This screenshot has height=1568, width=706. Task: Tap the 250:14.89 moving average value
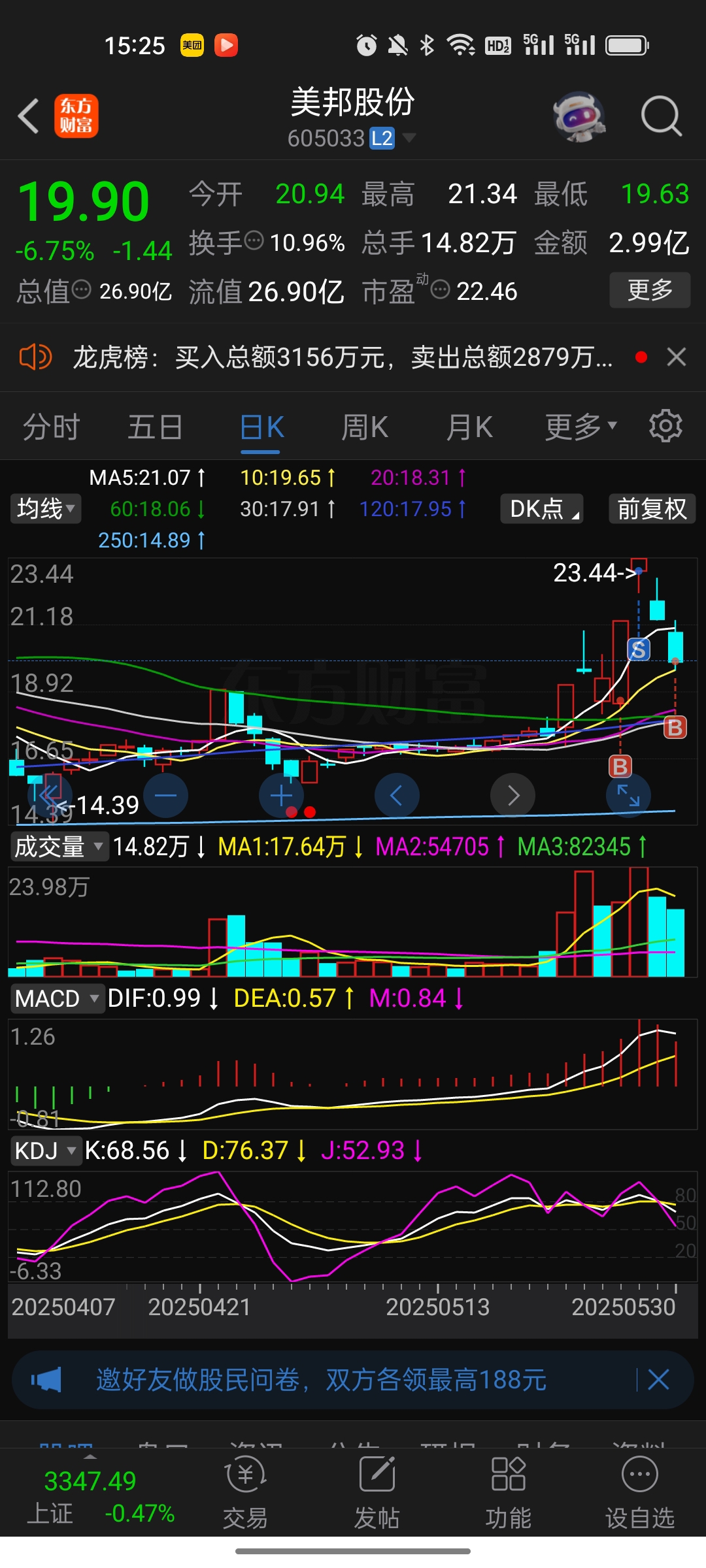pyautogui.click(x=152, y=540)
